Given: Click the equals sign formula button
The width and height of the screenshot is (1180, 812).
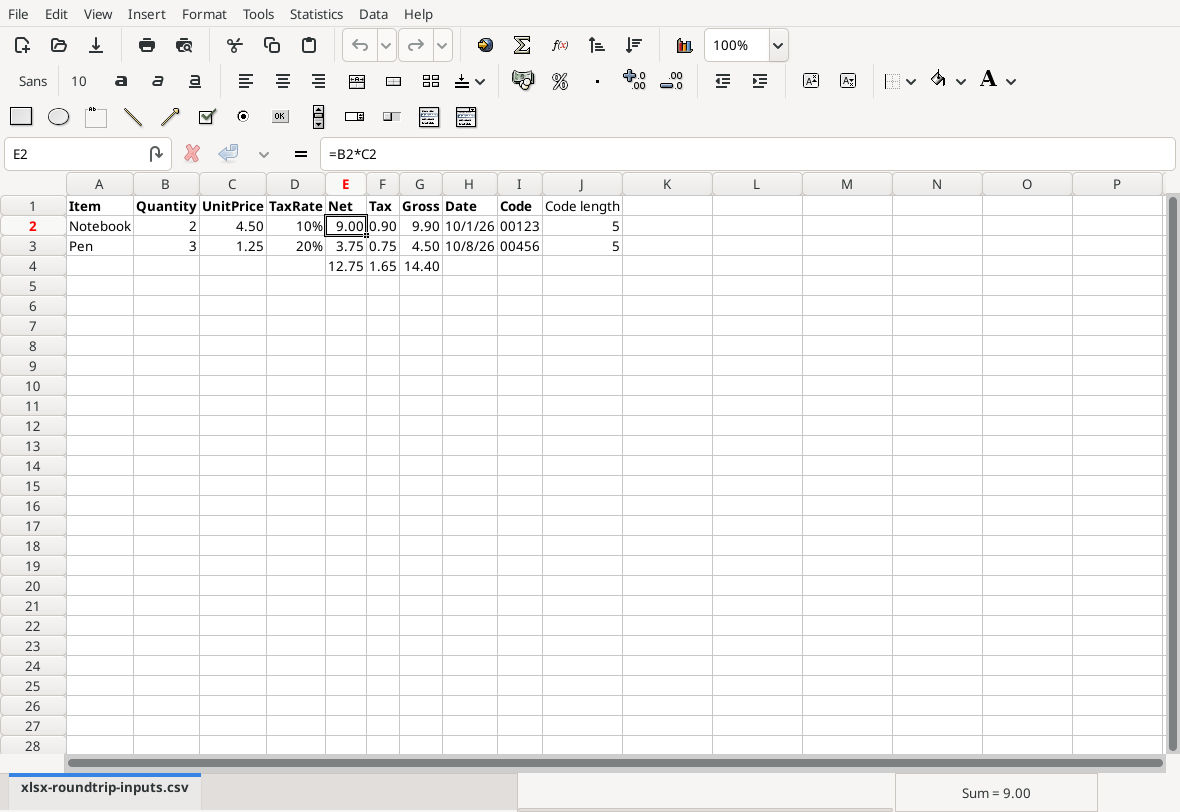Looking at the screenshot, I should (300, 154).
